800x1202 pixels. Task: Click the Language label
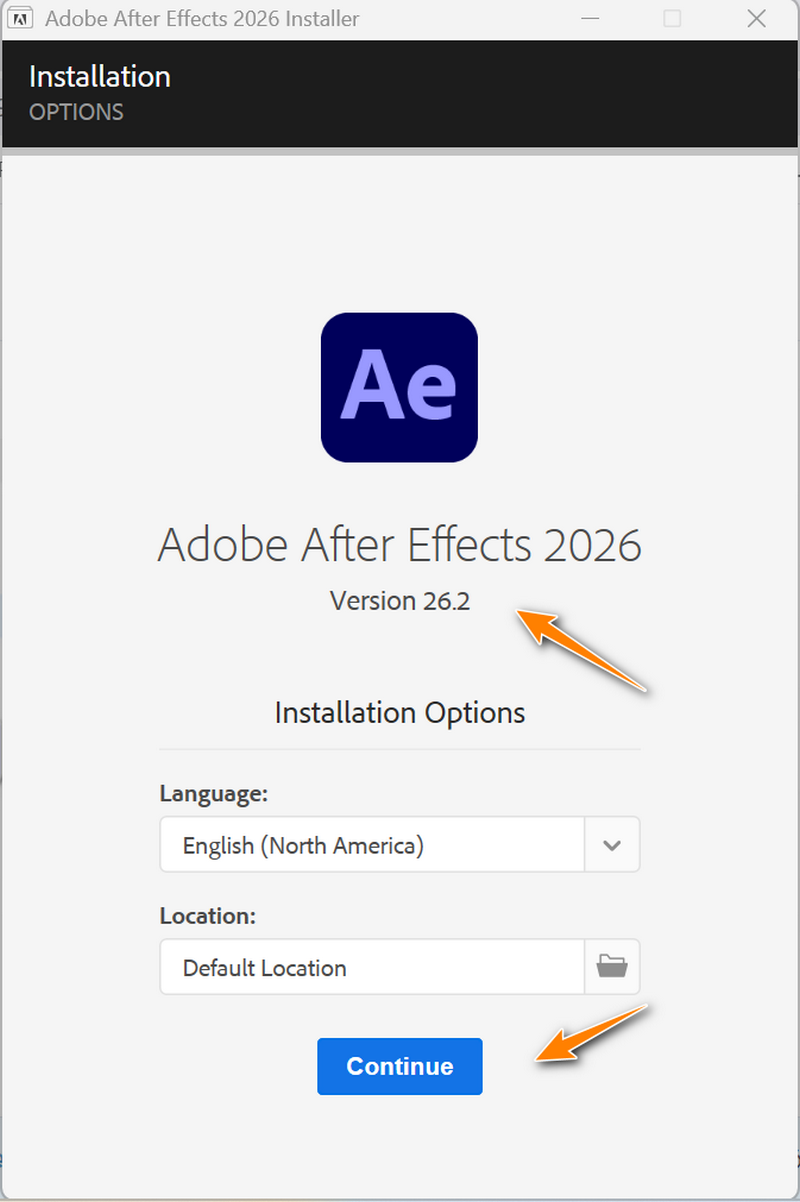[213, 794]
